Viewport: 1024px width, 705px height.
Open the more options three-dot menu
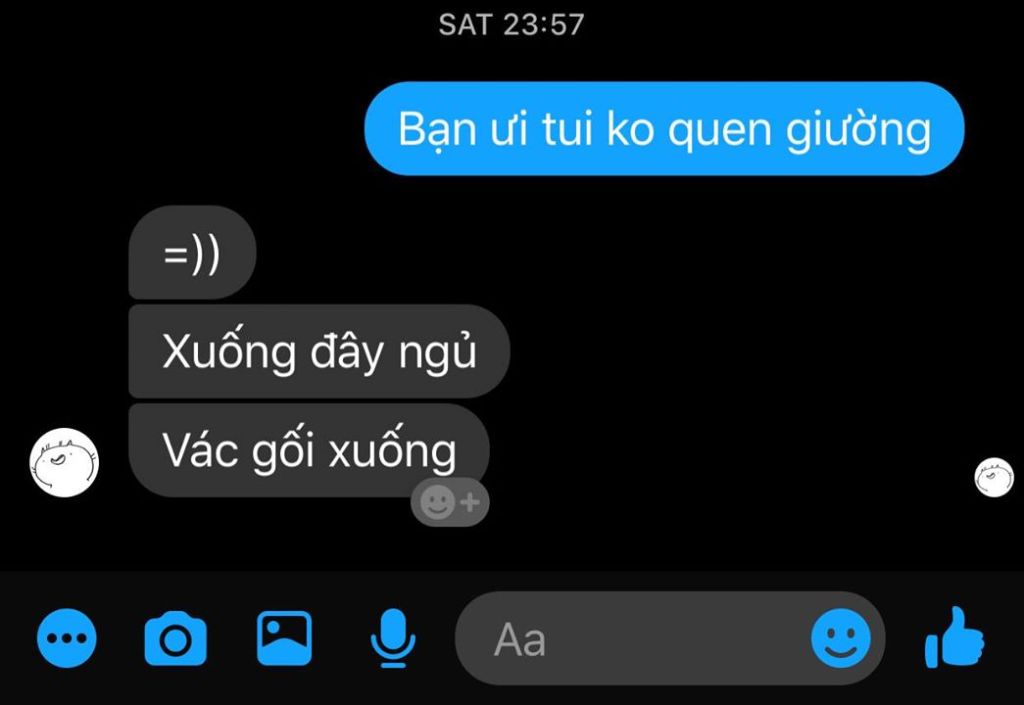(67, 638)
